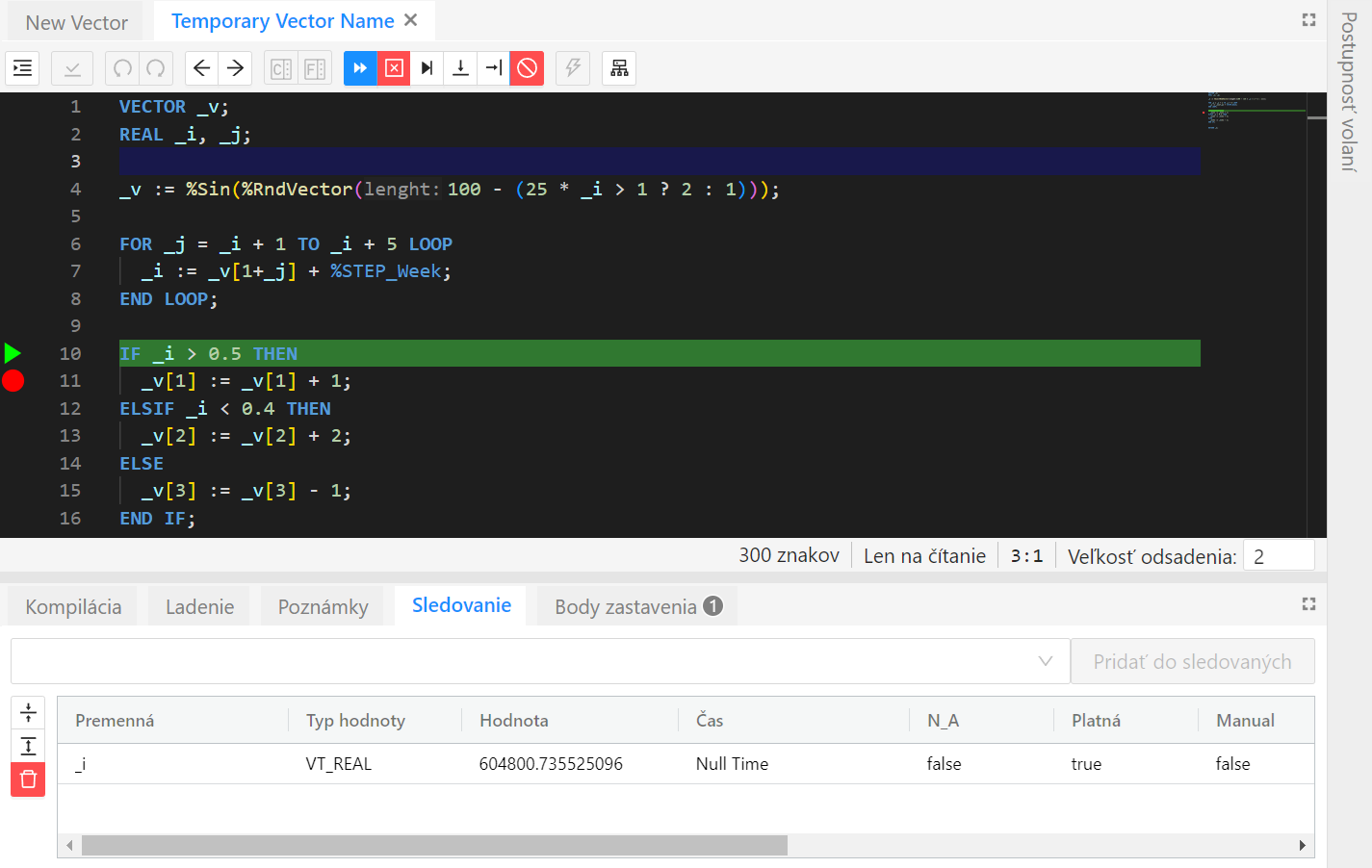Open the Body zastavenia tab

point(635,605)
